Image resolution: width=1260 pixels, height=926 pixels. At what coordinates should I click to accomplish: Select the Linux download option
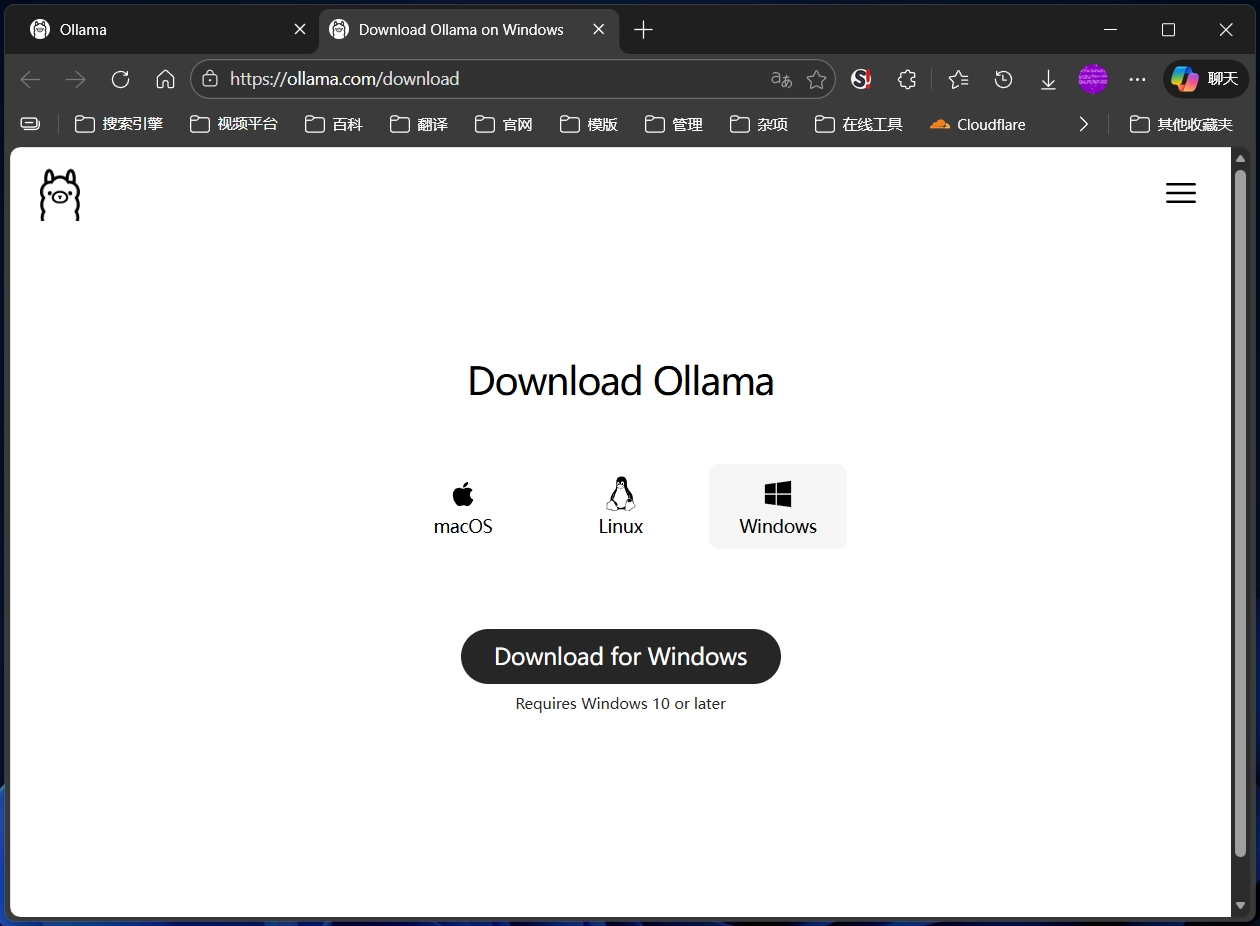[621, 507]
